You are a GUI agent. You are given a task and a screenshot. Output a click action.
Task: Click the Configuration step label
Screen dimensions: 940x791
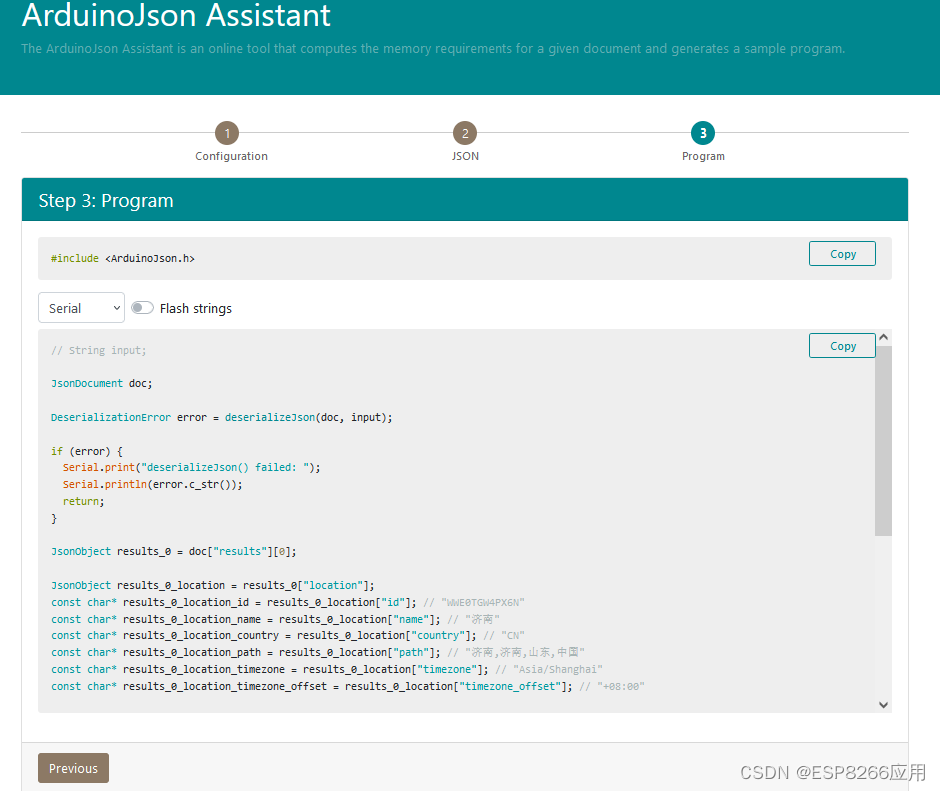[231, 156]
